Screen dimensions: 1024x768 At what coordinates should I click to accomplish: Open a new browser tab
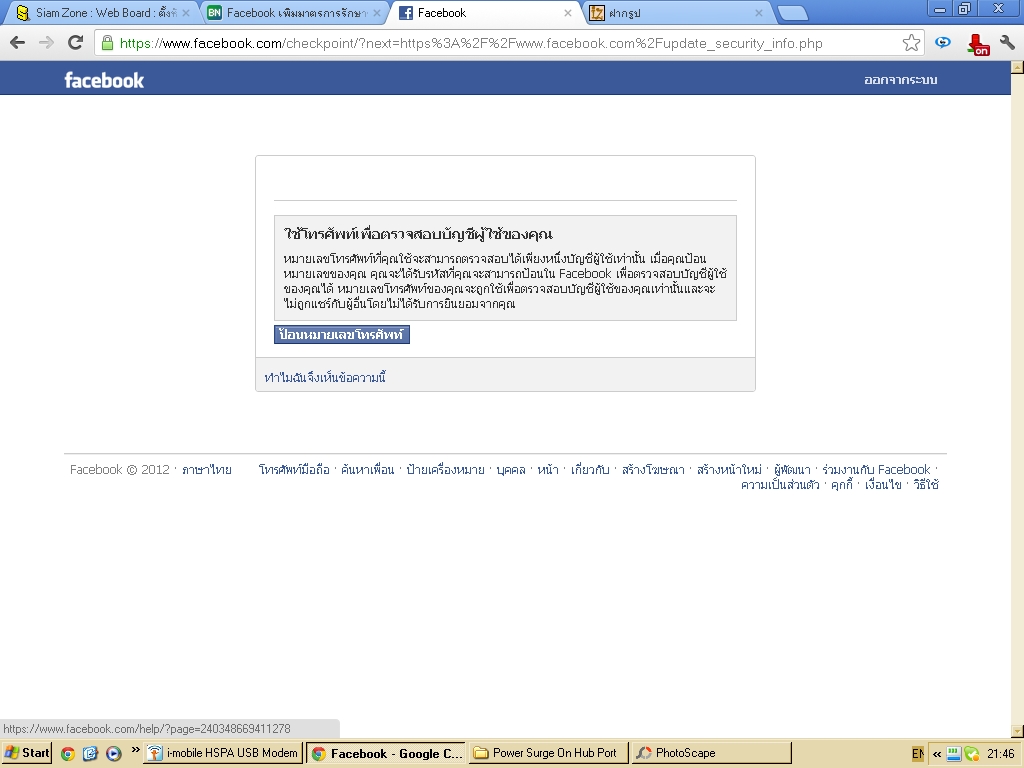click(793, 13)
